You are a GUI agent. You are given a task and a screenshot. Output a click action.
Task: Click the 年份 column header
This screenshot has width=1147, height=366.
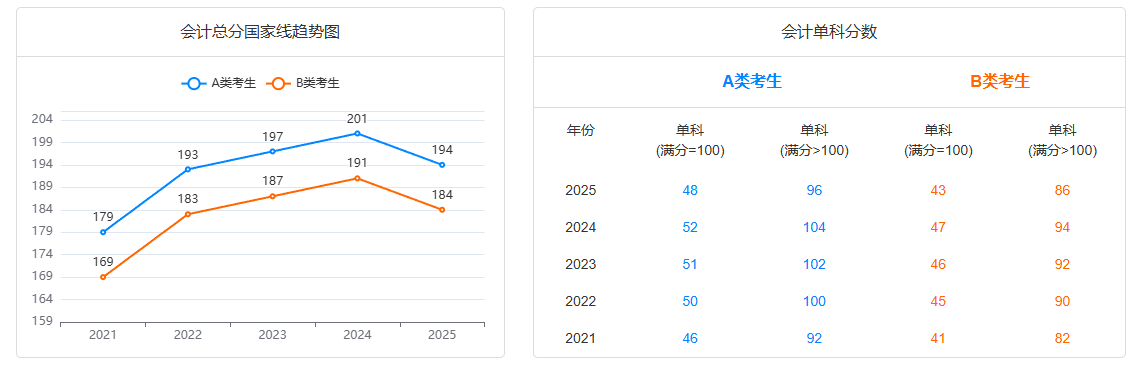pyautogui.click(x=581, y=131)
